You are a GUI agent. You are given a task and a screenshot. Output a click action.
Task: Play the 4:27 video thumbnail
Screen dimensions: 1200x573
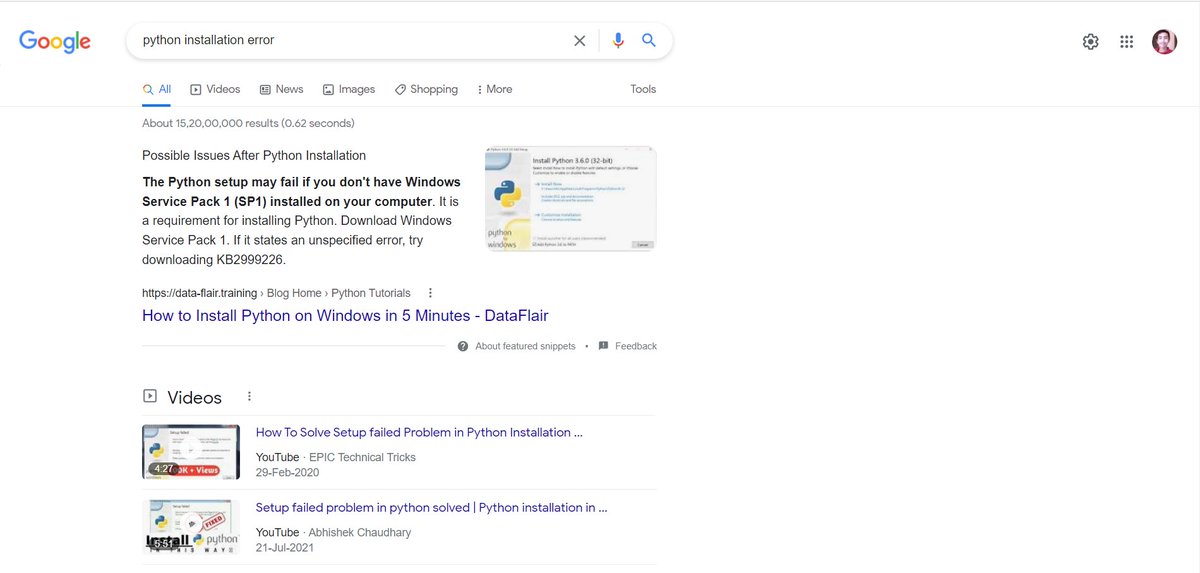point(191,452)
